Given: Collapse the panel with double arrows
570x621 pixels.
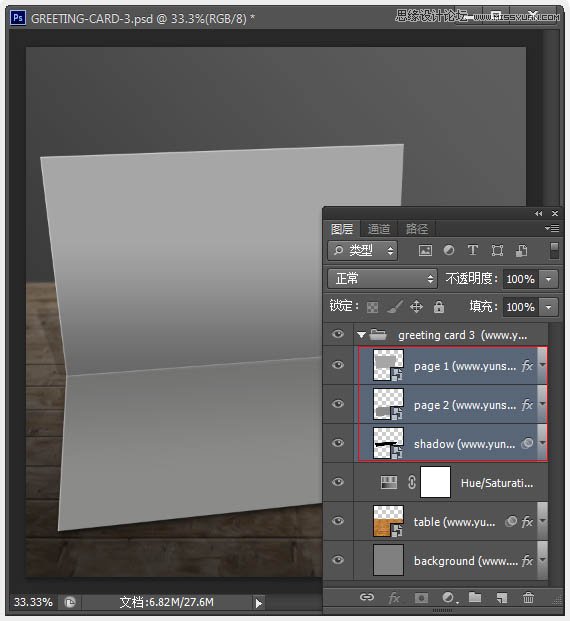Looking at the screenshot, I should [x=538, y=213].
